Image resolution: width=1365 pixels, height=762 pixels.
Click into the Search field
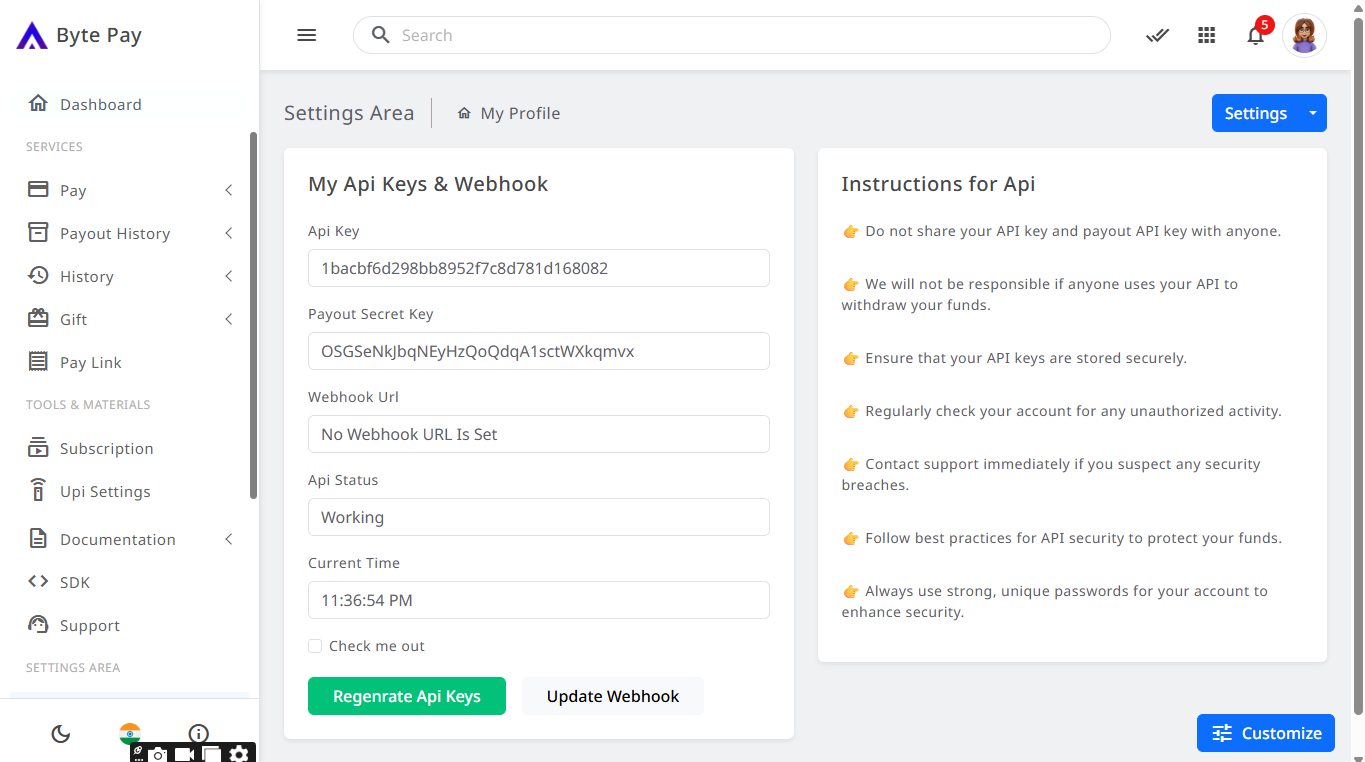coord(732,35)
